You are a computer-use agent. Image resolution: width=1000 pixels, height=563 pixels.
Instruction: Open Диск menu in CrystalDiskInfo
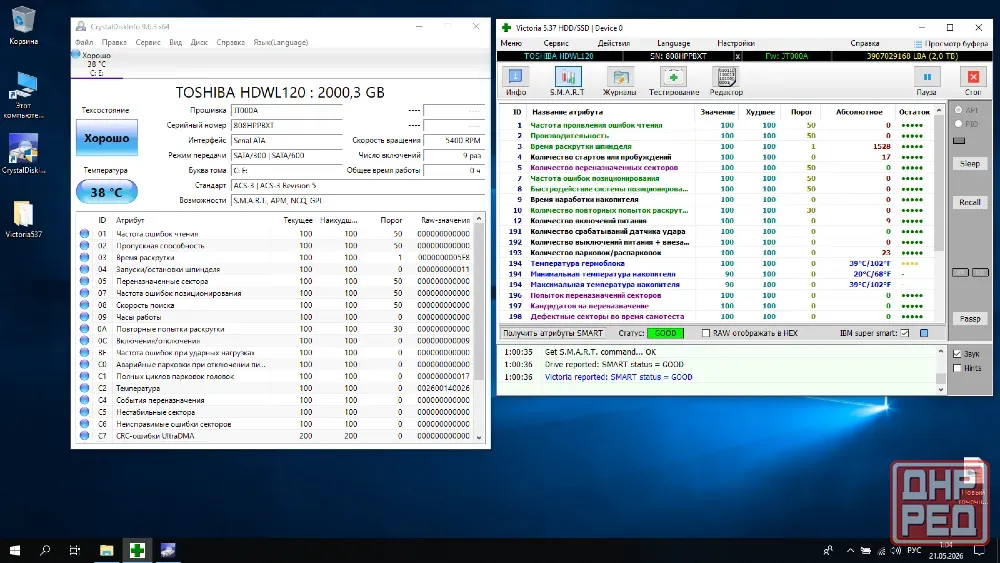pyautogui.click(x=199, y=42)
